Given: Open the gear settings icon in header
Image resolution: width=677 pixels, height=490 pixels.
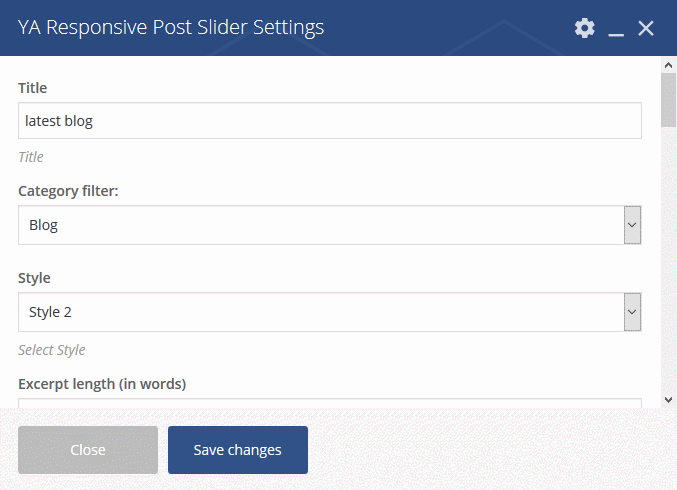Looking at the screenshot, I should [x=585, y=28].
